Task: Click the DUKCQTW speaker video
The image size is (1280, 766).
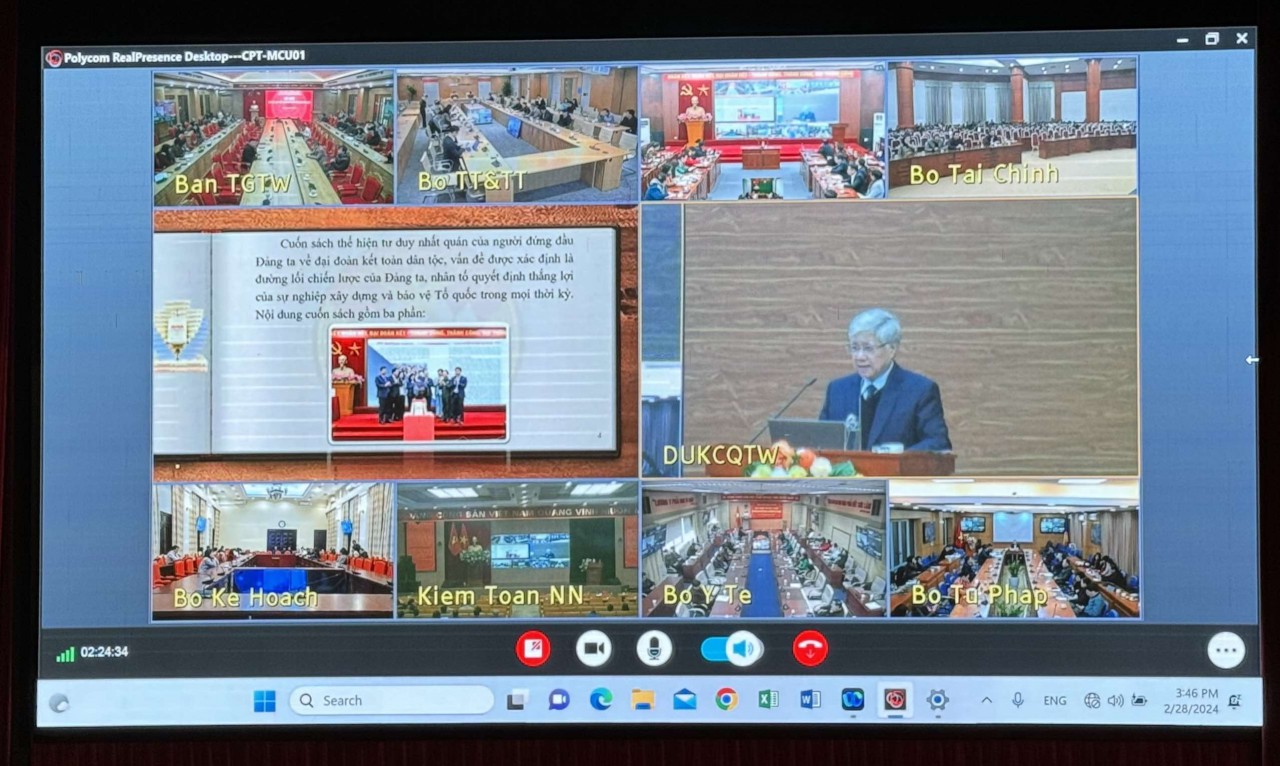Action: (x=890, y=337)
